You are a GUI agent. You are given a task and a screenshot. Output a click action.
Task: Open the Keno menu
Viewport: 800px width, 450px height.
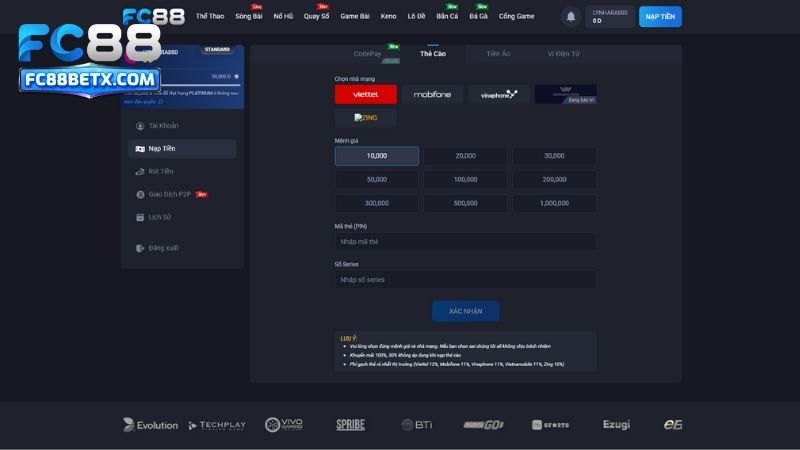coord(388,16)
